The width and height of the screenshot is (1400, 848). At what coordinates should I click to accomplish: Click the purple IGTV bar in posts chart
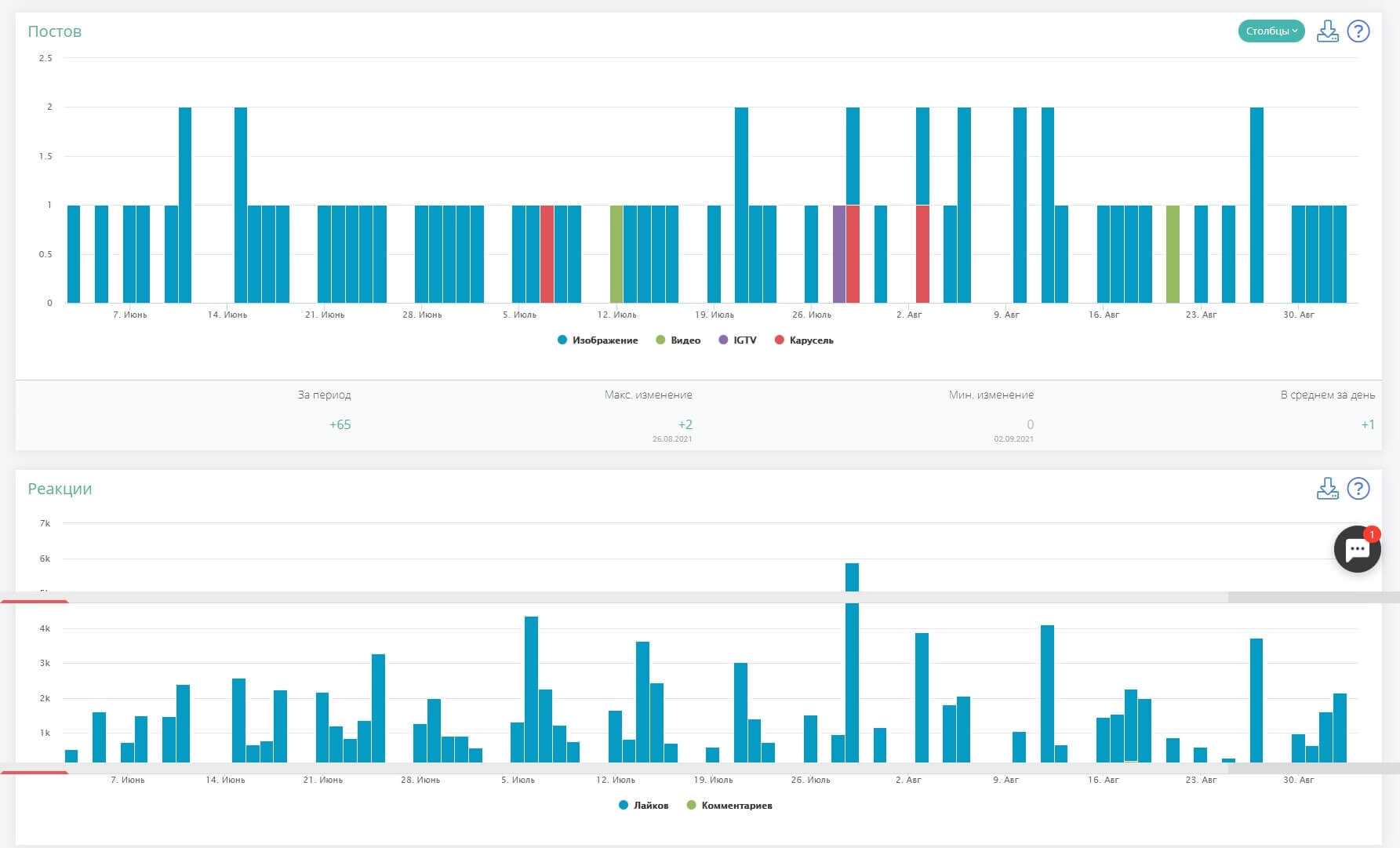[x=839, y=254]
